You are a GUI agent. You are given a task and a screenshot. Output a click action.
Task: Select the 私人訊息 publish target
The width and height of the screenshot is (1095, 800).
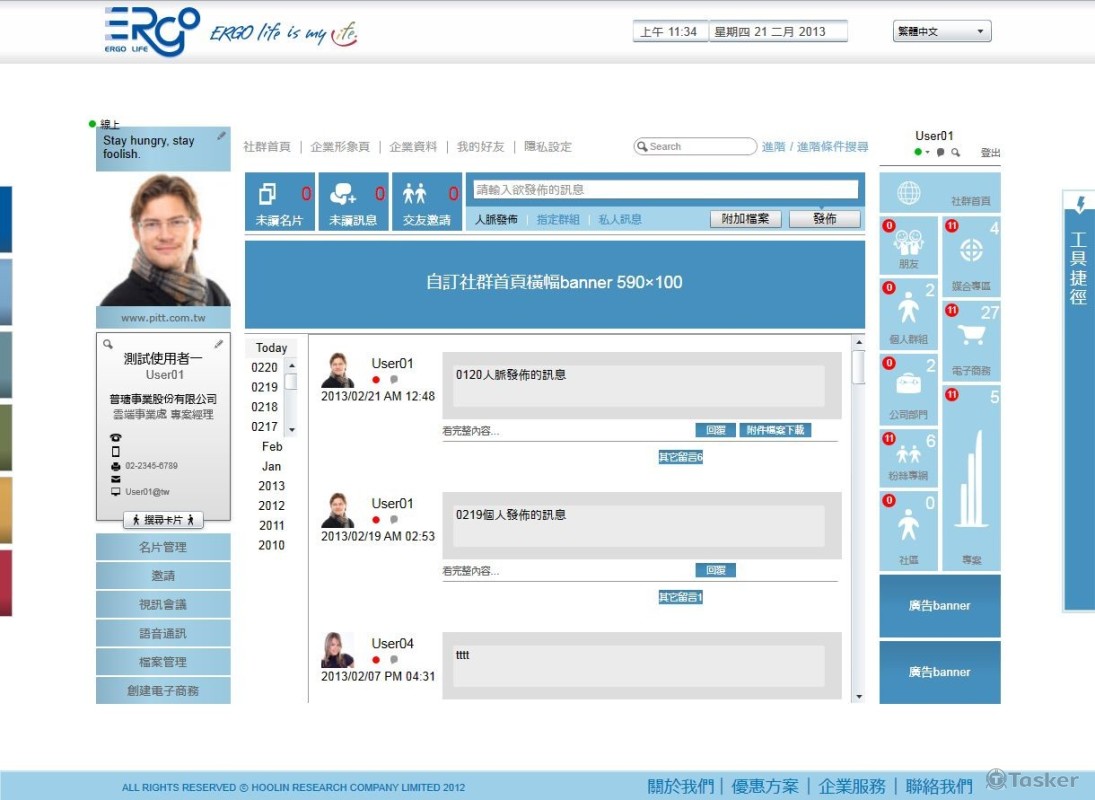tap(620, 220)
